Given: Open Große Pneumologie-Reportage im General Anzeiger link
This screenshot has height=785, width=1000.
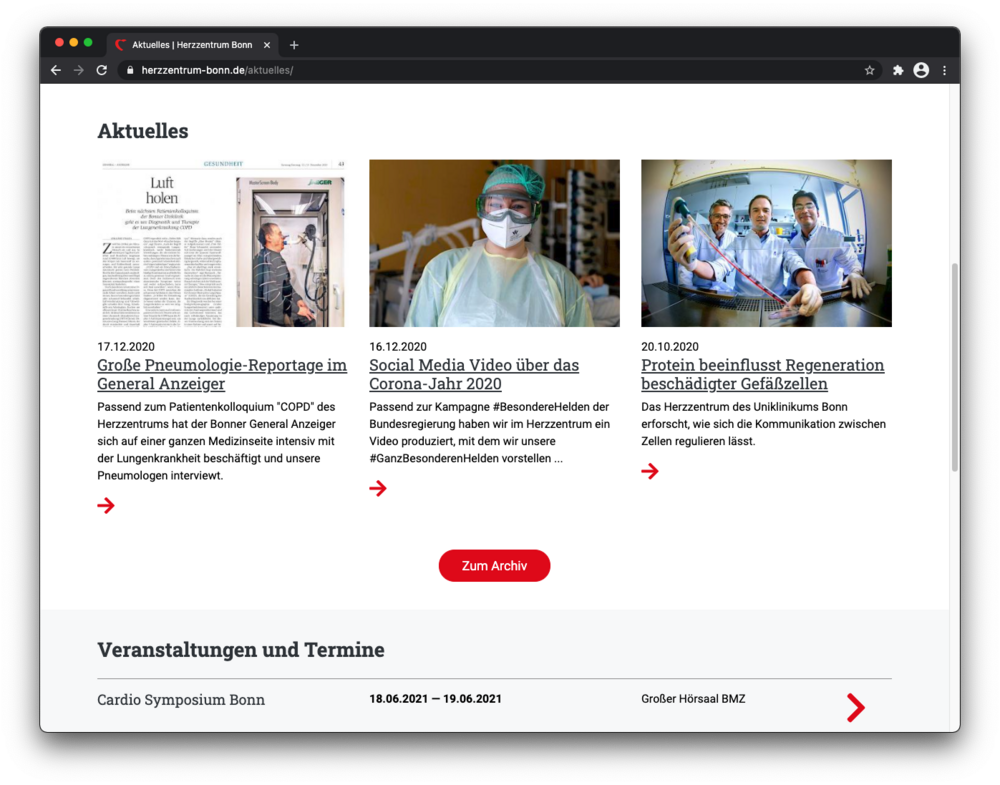Looking at the screenshot, I should coord(222,374).
